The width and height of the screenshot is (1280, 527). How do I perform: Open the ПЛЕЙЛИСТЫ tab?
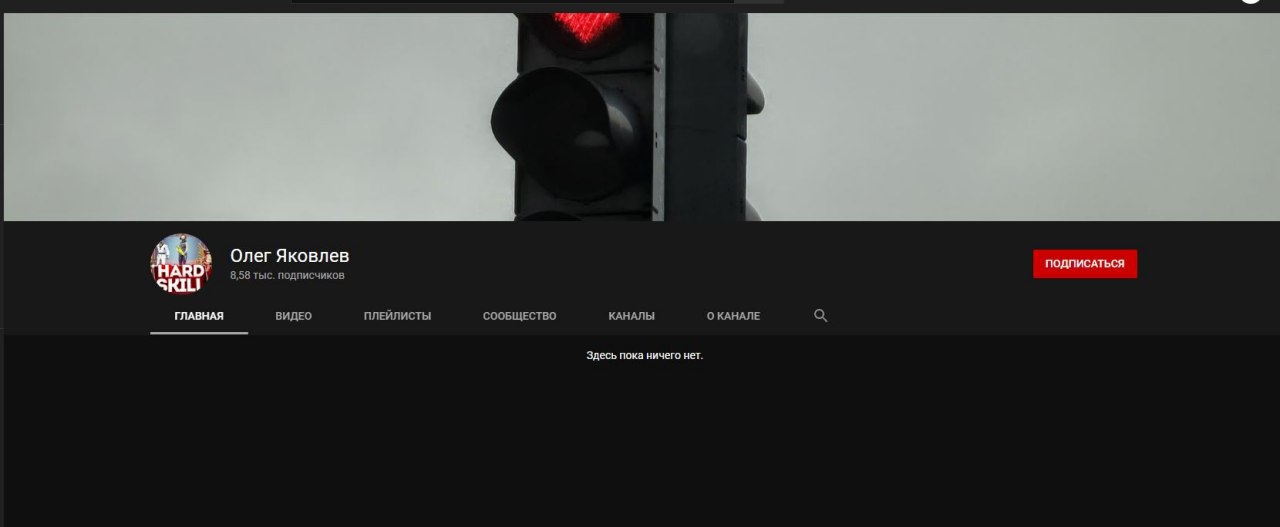click(398, 316)
